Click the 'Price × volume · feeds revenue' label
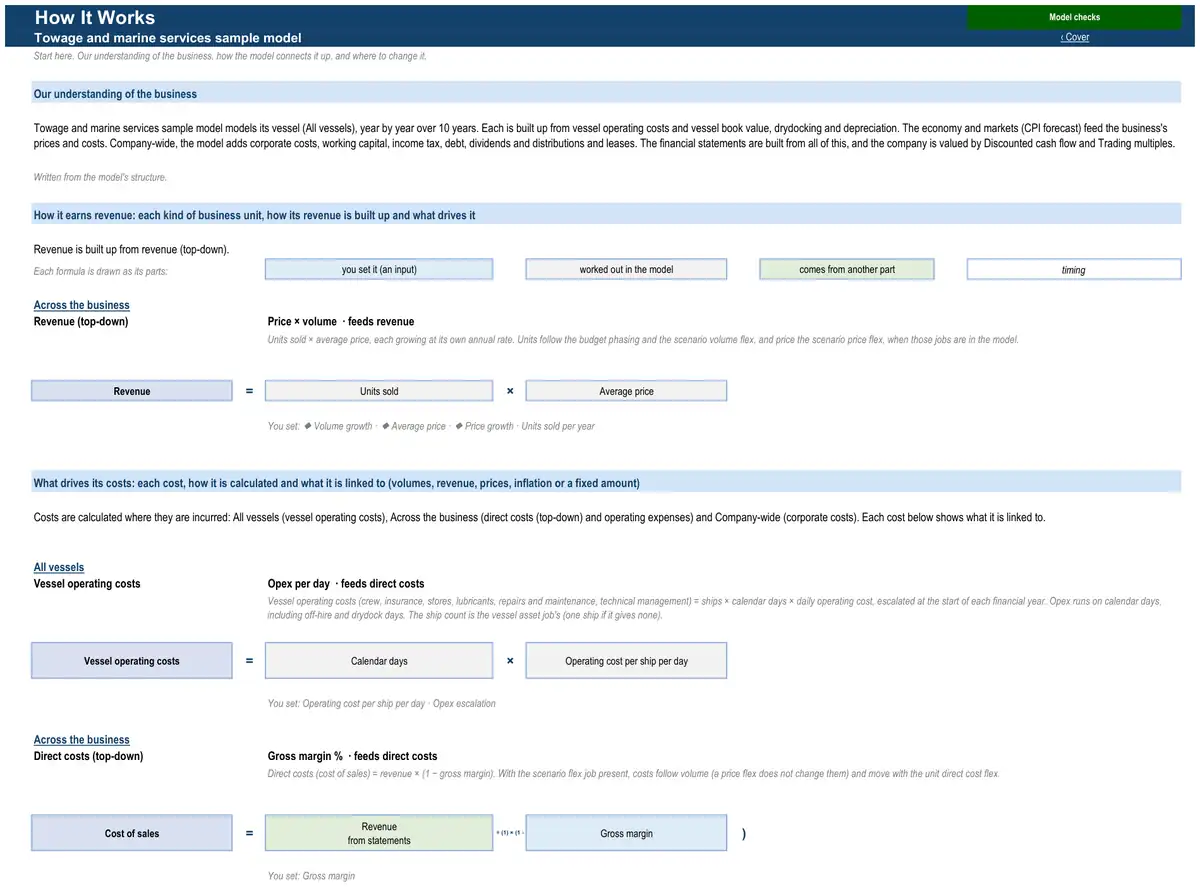The image size is (1200, 887). pyautogui.click(x=341, y=321)
